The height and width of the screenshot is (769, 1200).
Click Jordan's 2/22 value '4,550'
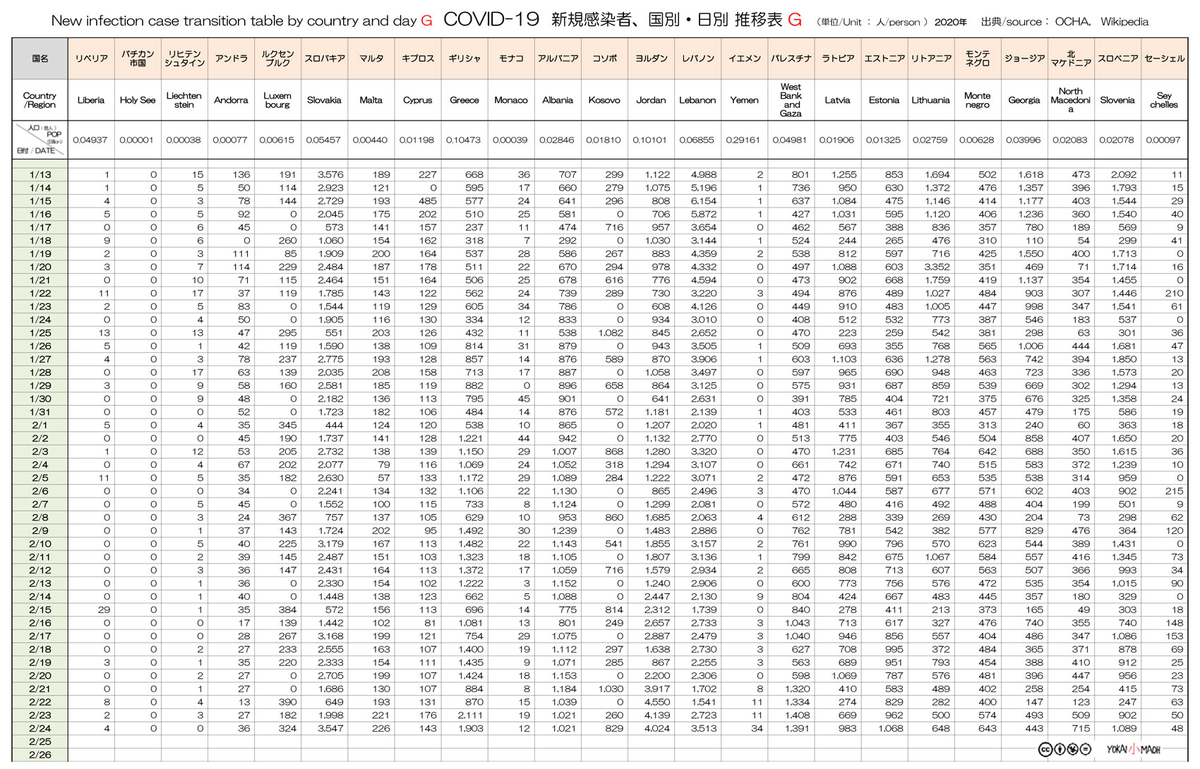657,702
